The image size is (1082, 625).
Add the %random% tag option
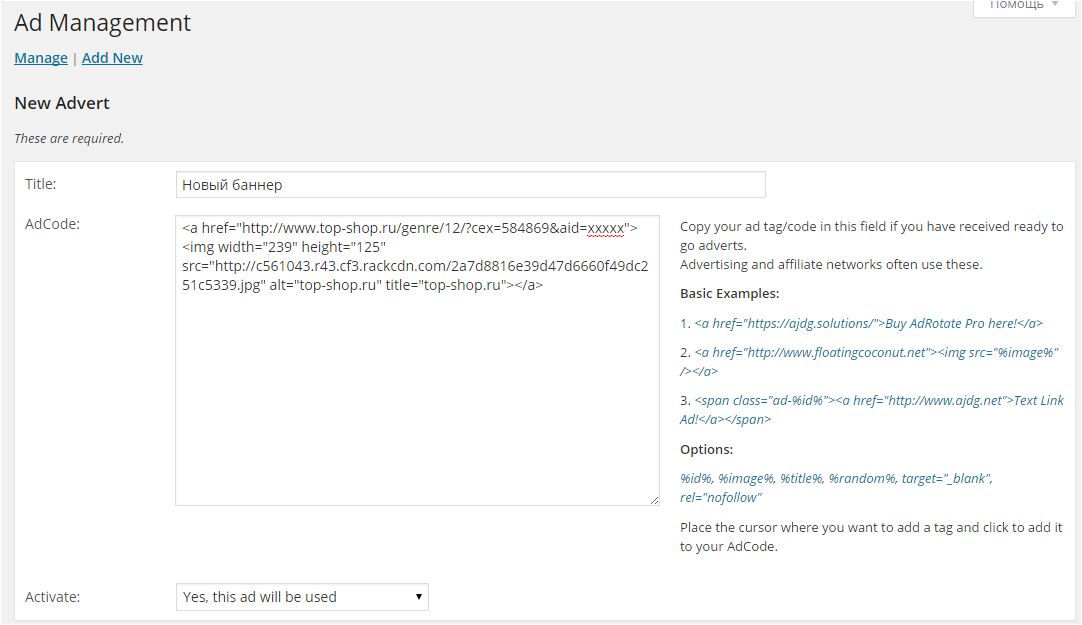click(862, 479)
